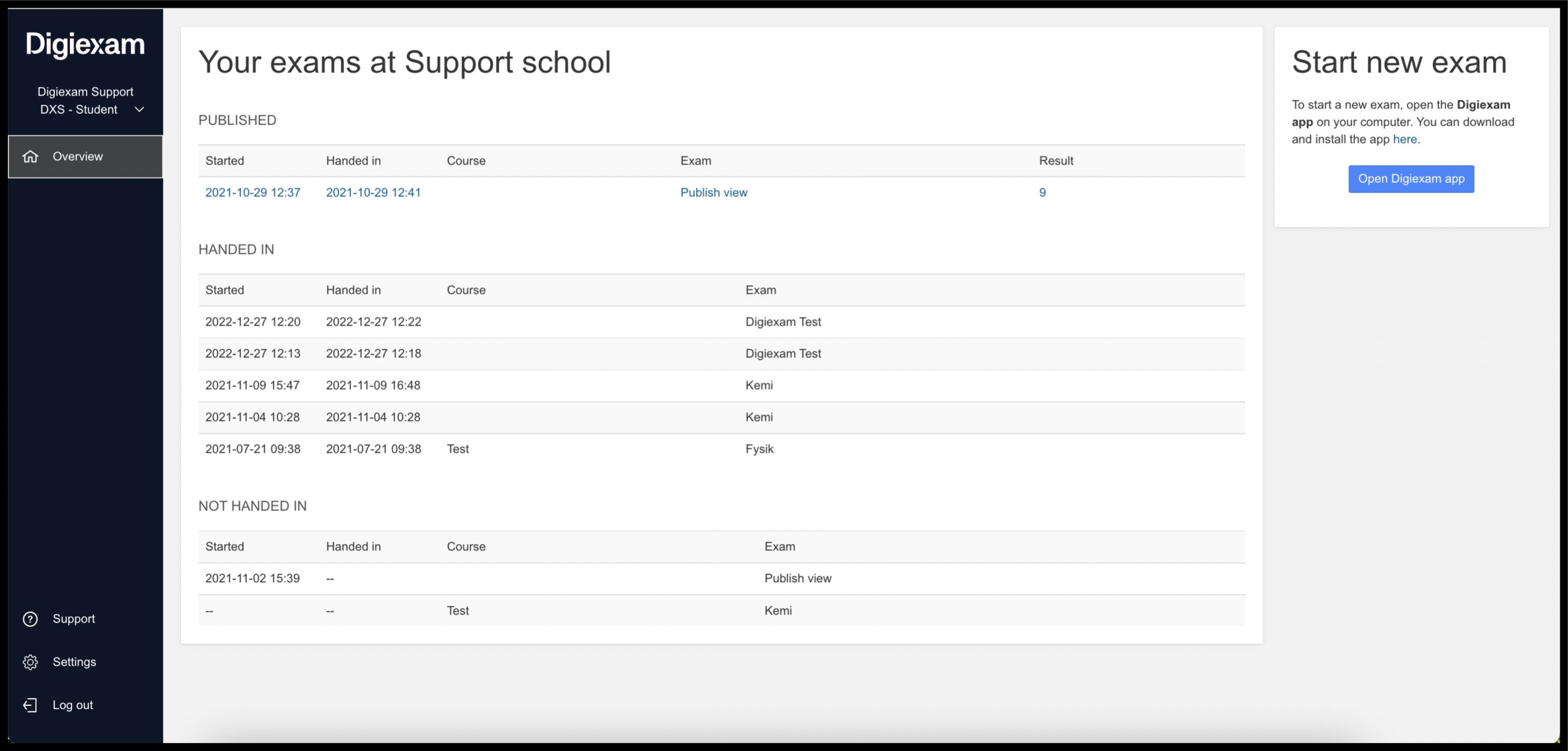This screenshot has width=1568, height=751.
Task: Open the 2021-10-29 12:41 handed in link
Action: 373,193
